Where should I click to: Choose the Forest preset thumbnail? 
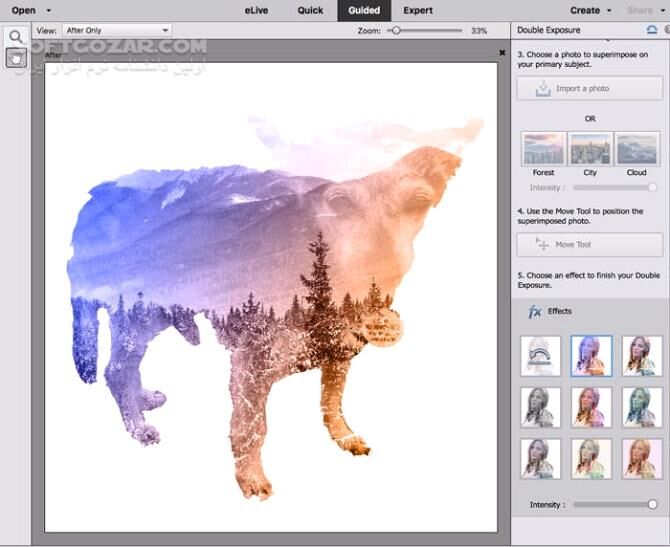(x=544, y=149)
